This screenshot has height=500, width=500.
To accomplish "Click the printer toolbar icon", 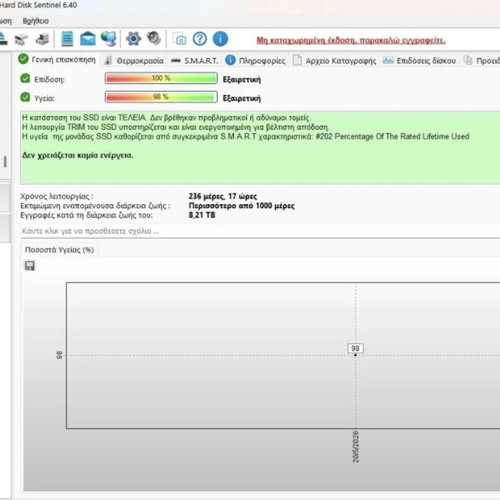I will point(43,39).
